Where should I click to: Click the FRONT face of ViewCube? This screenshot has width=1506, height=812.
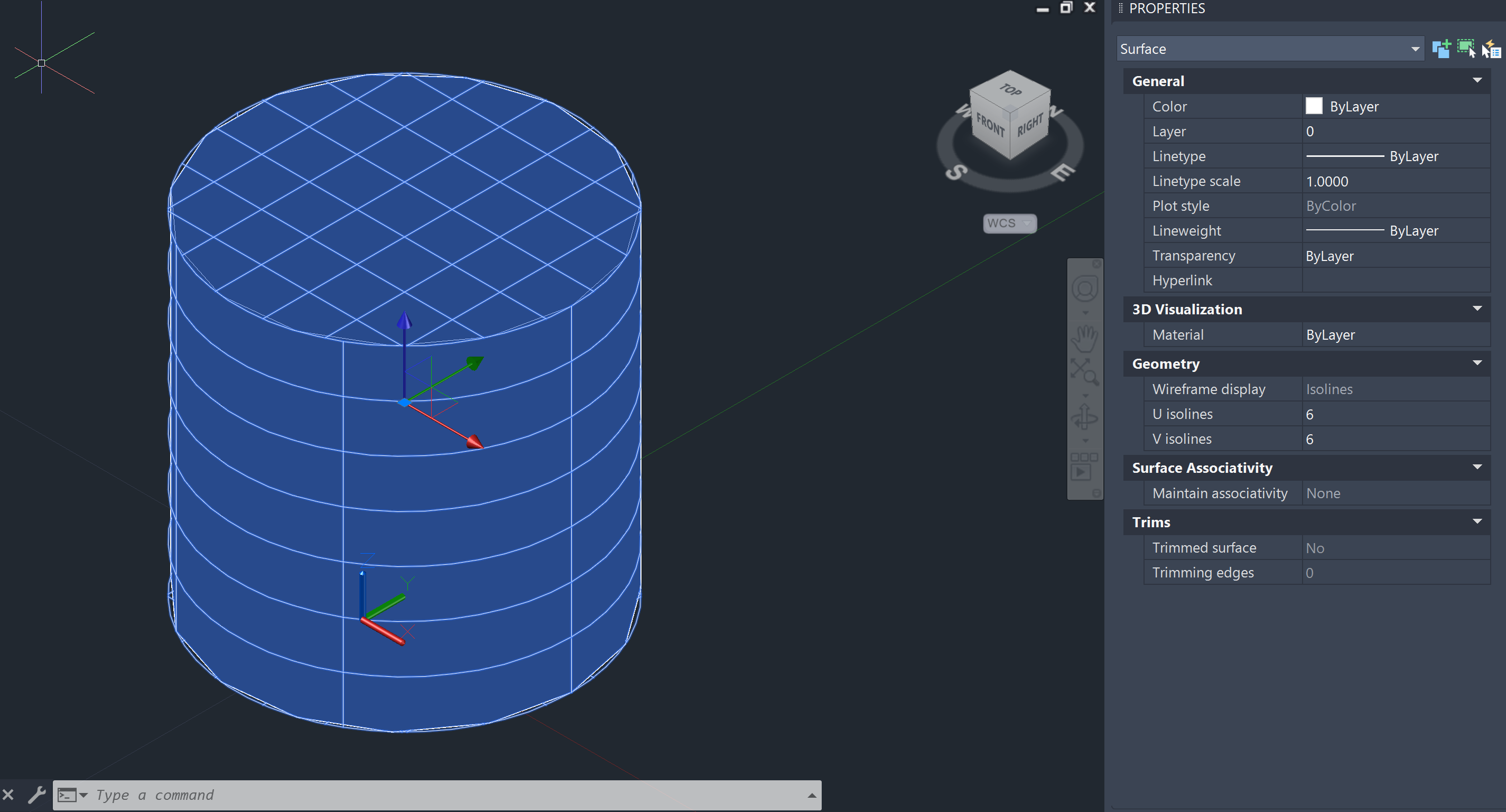(x=990, y=125)
